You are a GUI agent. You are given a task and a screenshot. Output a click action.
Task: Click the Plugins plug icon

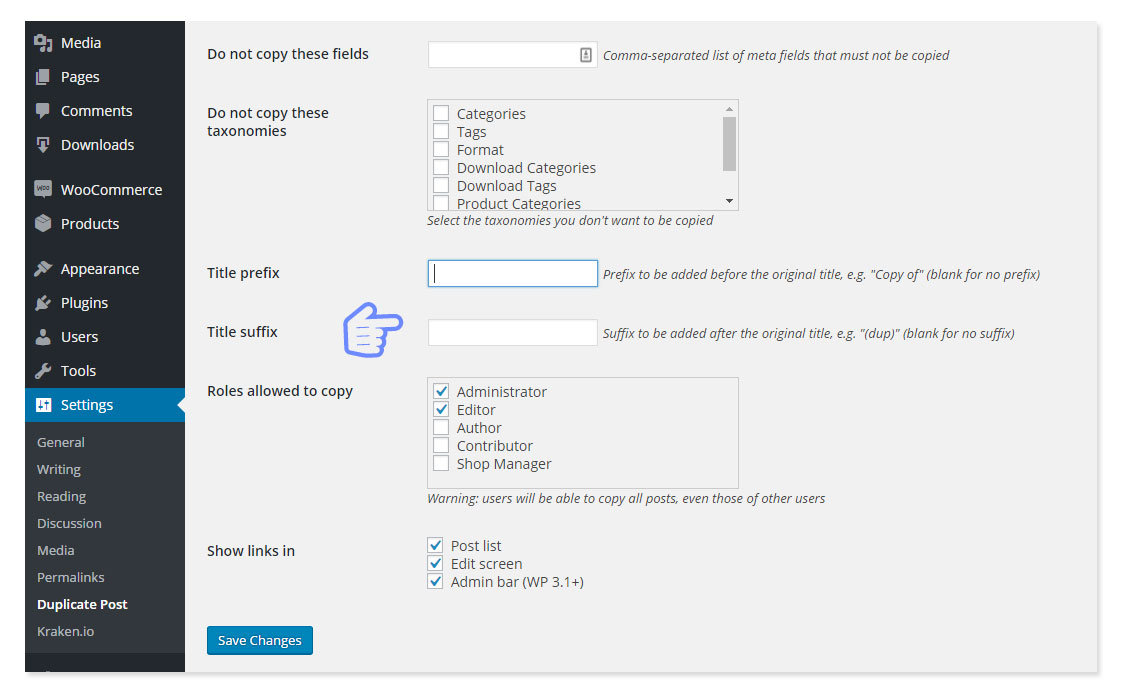coord(43,303)
